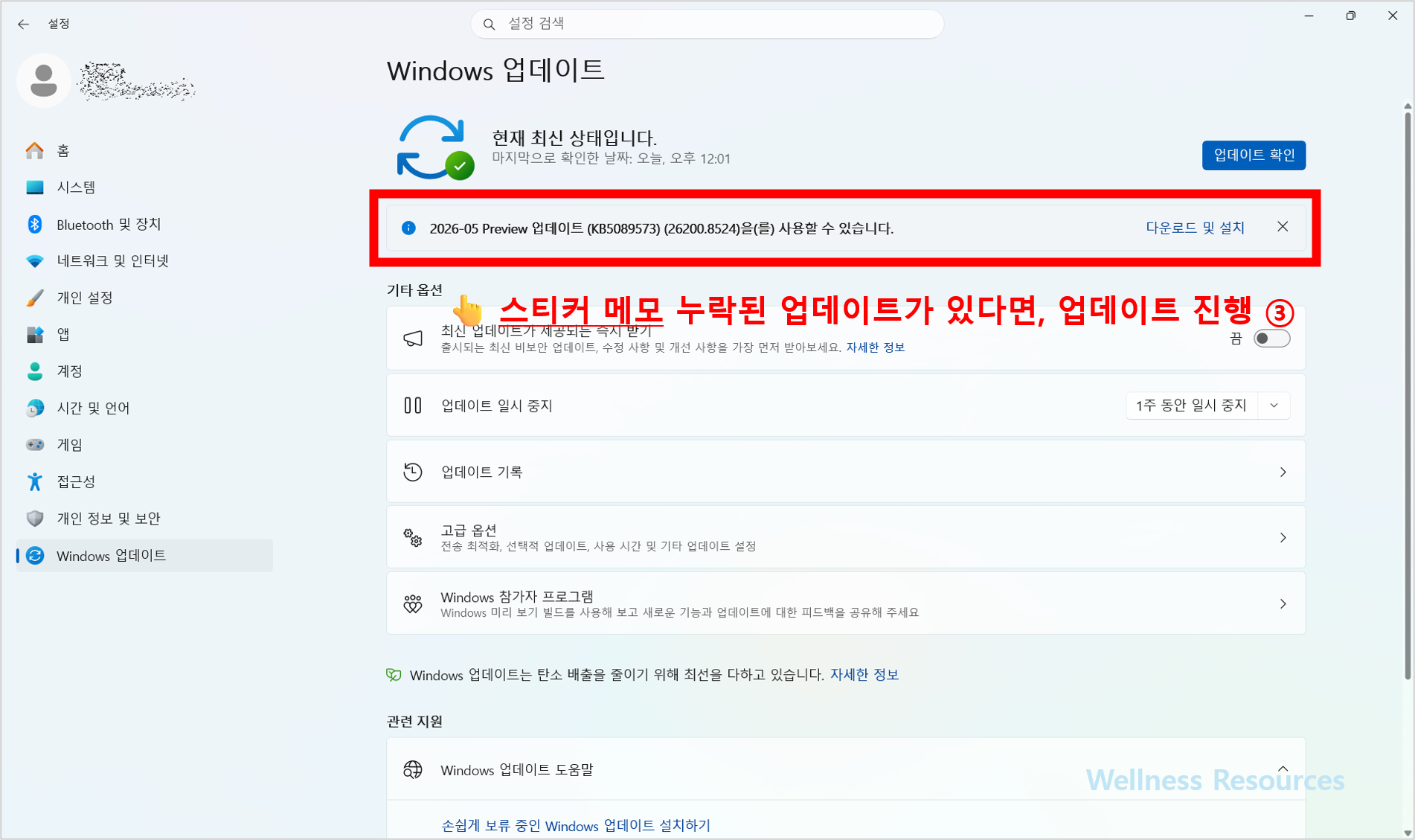Collapse the Windows 업데이트 도움말 section
The width and height of the screenshot is (1415, 840).
(1283, 769)
